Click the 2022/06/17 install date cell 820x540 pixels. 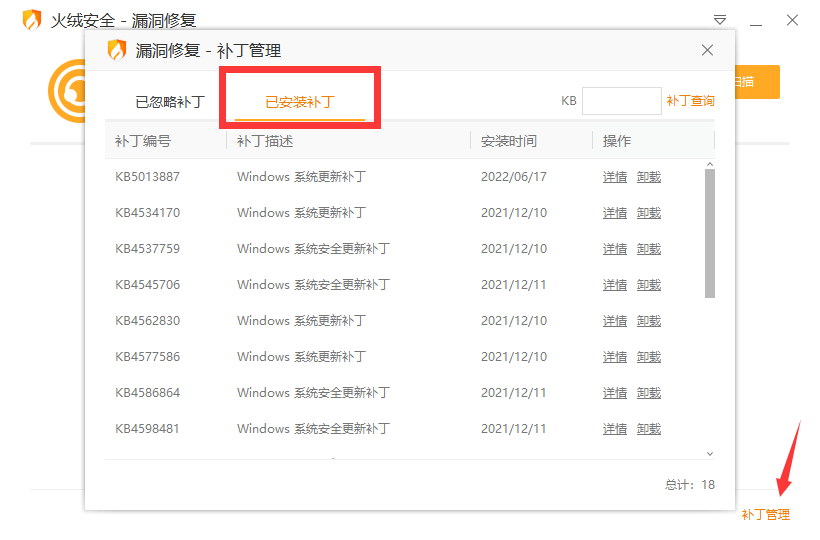[x=514, y=177]
